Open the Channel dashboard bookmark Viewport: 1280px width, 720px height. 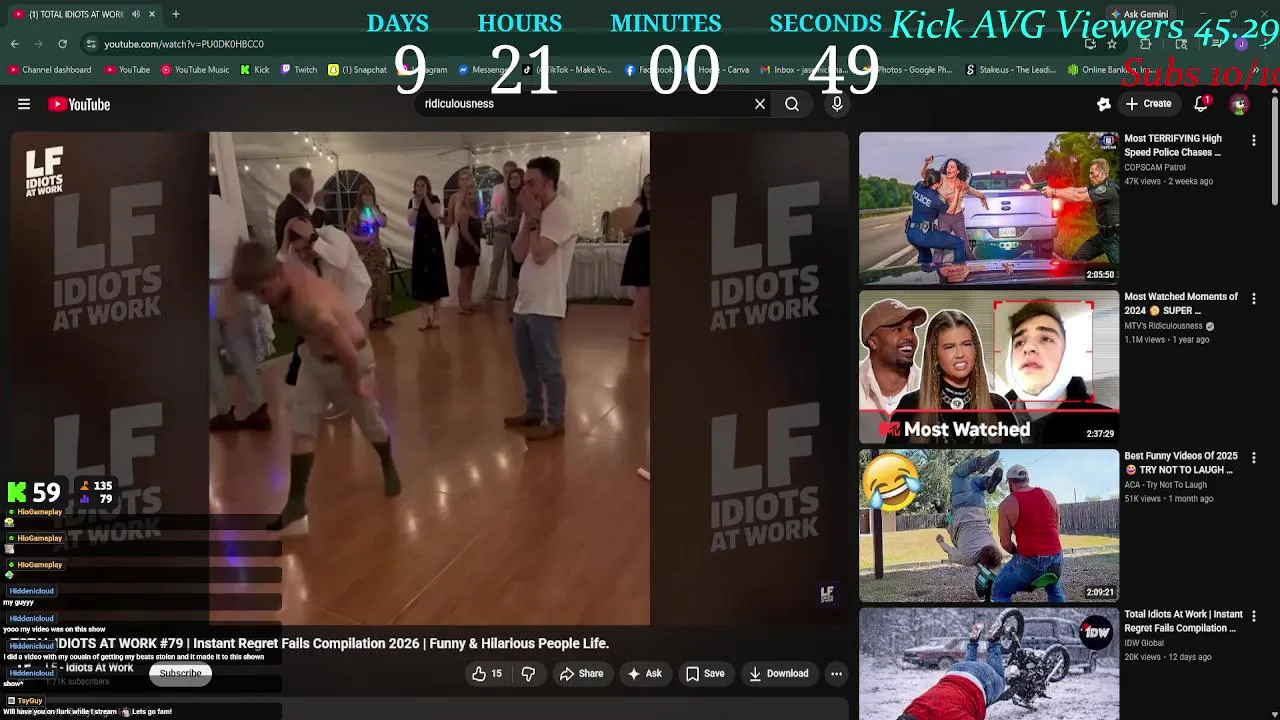pyautogui.click(x=50, y=70)
